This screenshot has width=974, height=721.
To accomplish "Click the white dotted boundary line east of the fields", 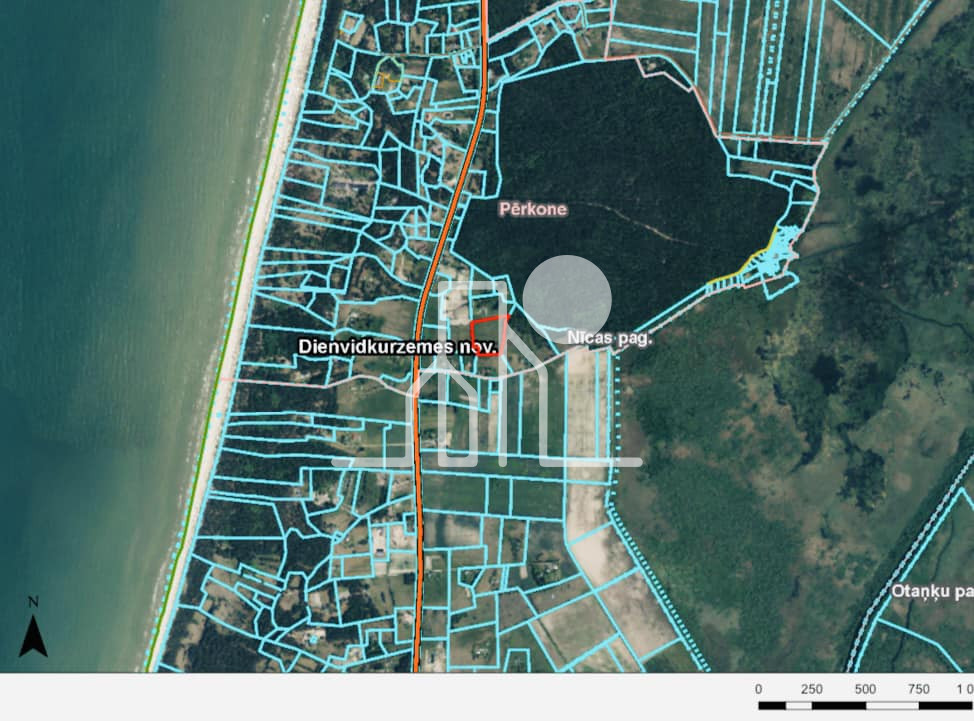I will pyautogui.click(x=650, y=580).
